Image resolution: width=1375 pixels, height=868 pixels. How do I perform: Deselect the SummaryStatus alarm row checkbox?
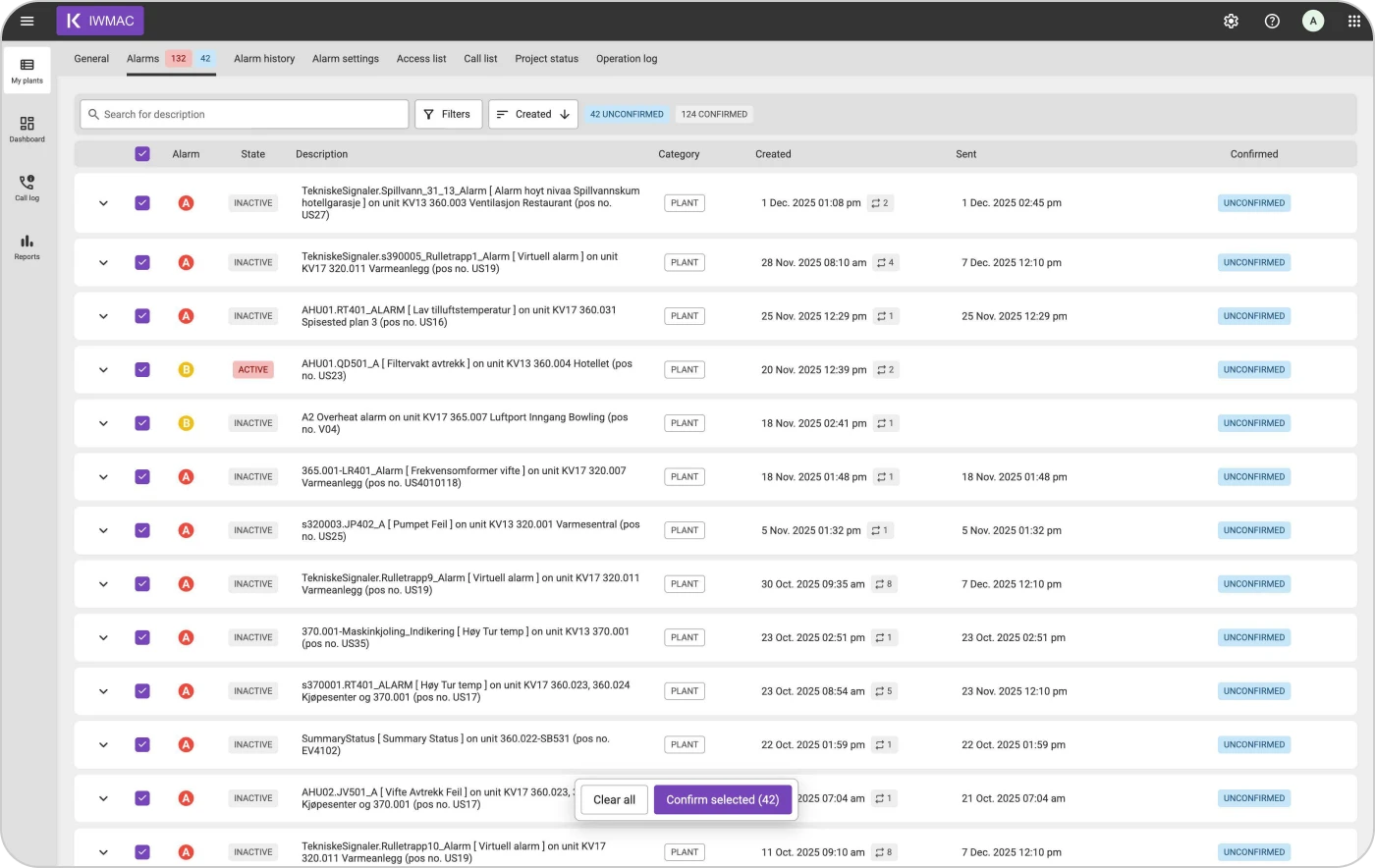tap(142, 745)
